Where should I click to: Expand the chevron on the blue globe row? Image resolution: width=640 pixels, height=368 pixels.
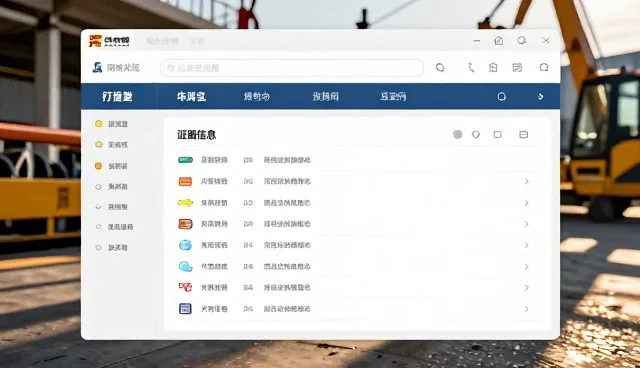pyautogui.click(x=527, y=245)
